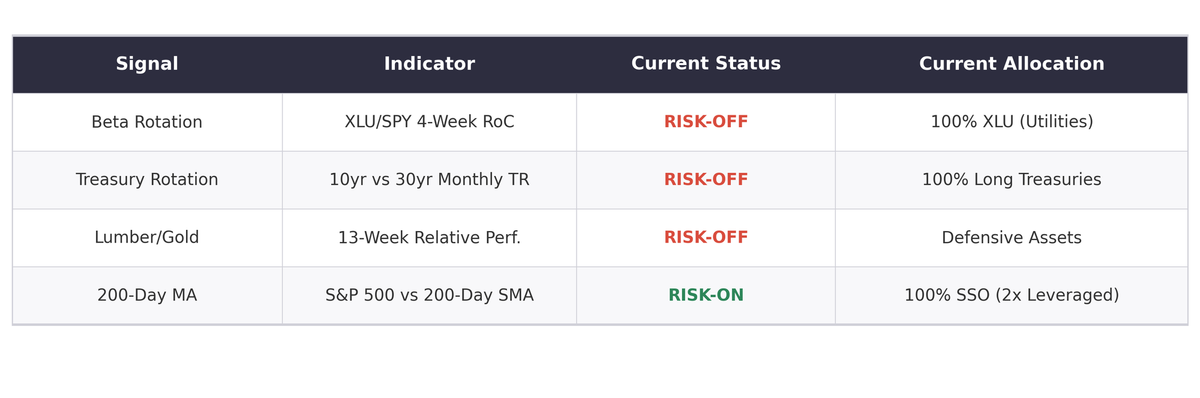1200x398 pixels.
Task: Click the Beta Rotation signal cell
Action: pos(147,122)
